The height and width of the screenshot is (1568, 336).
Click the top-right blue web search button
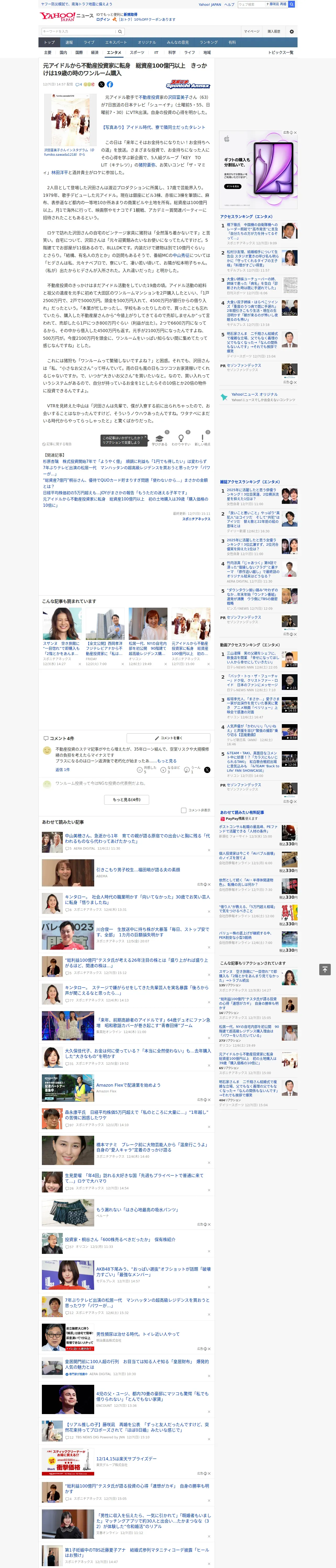tap(292, 4)
